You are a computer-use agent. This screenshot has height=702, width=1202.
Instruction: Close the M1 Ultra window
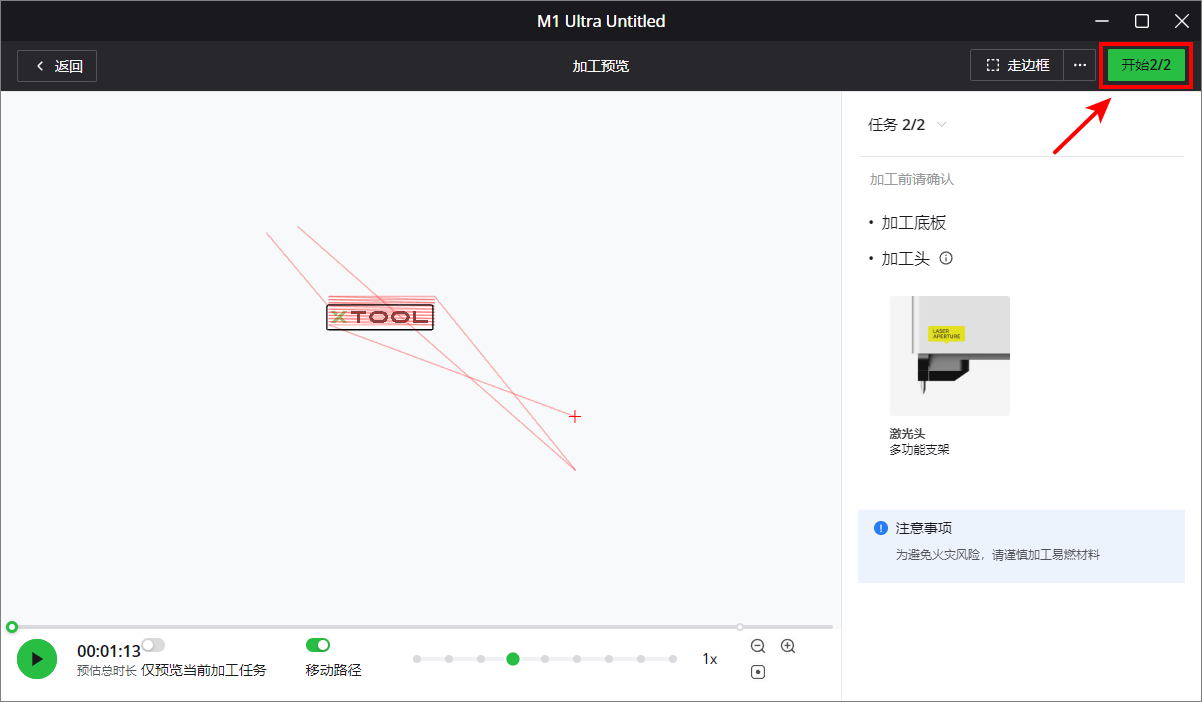[1181, 21]
